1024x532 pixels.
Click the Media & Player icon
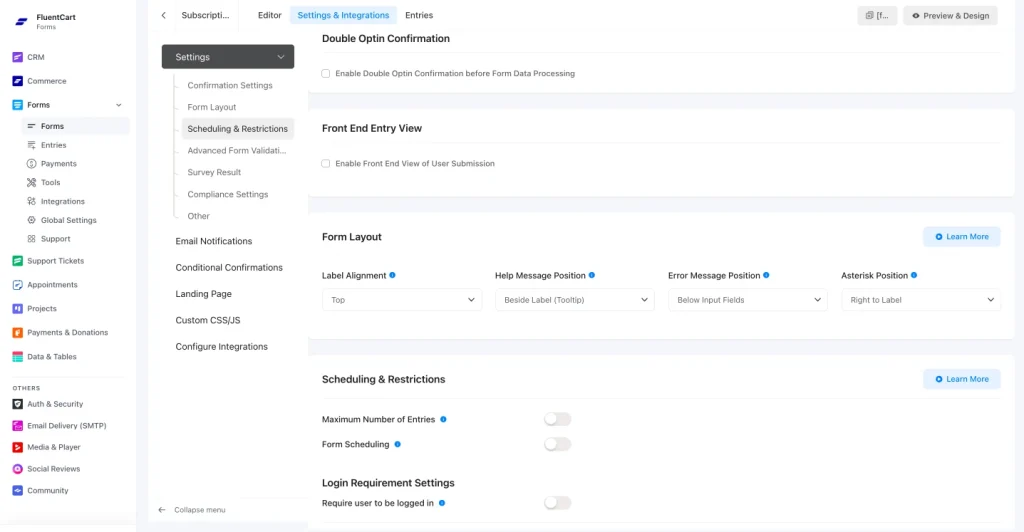18,447
